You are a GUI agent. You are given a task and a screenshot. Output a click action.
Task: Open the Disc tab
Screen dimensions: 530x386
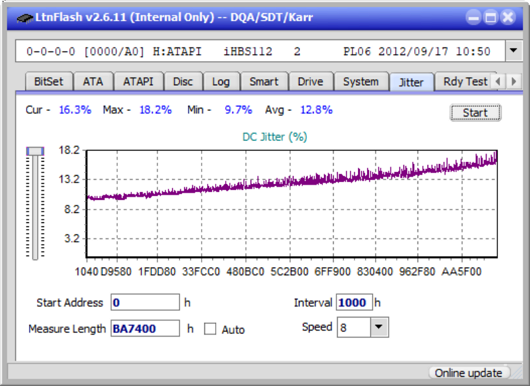point(183,81)
